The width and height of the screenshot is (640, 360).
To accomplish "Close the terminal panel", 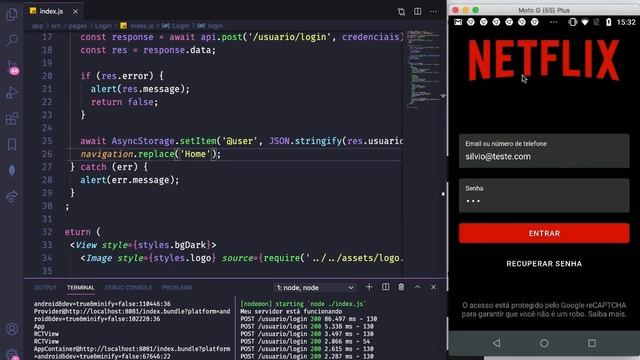I will (433, 287).
